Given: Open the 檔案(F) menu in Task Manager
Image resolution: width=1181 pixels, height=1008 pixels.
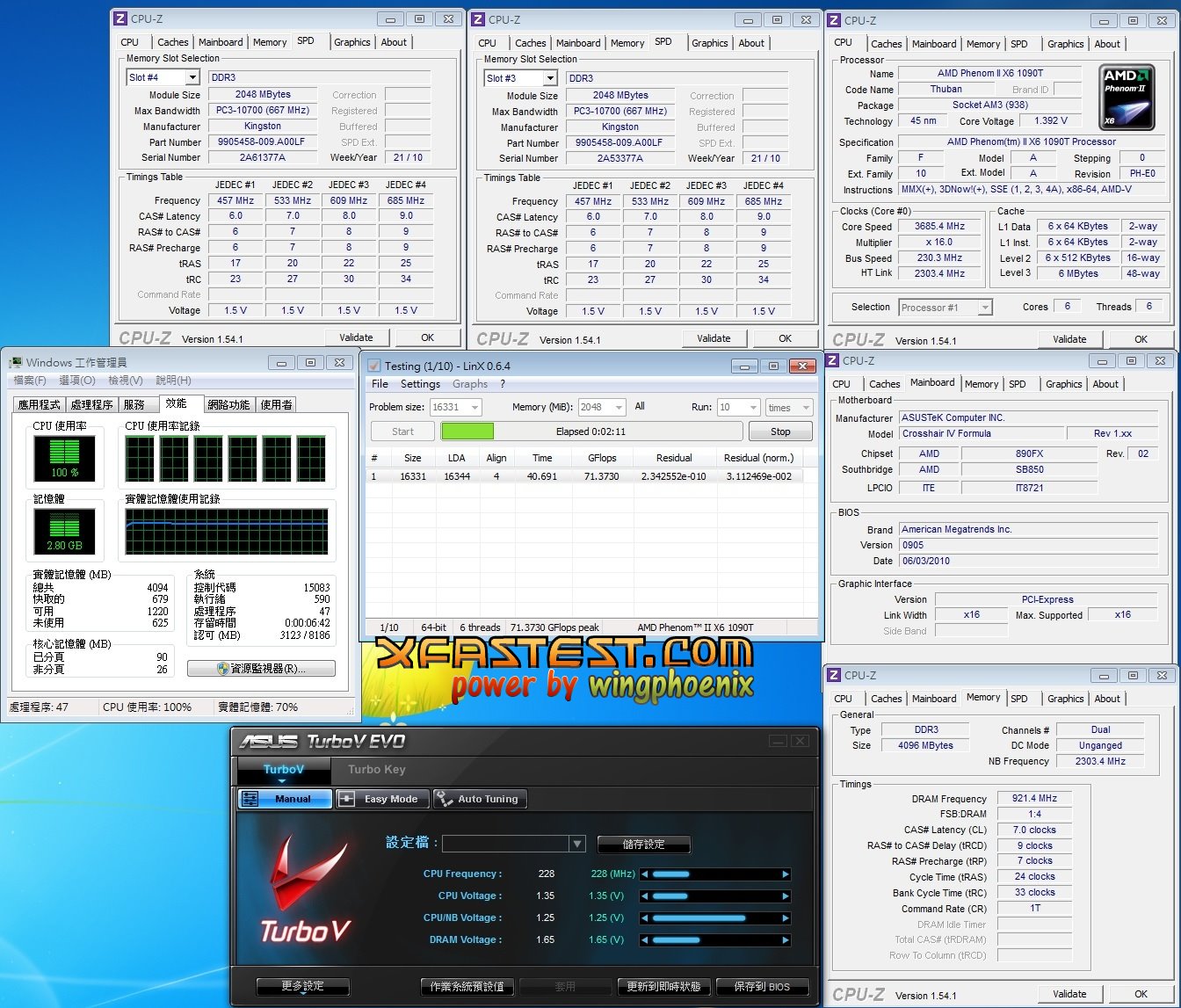Looking at the screenshot, I should 31,380.
